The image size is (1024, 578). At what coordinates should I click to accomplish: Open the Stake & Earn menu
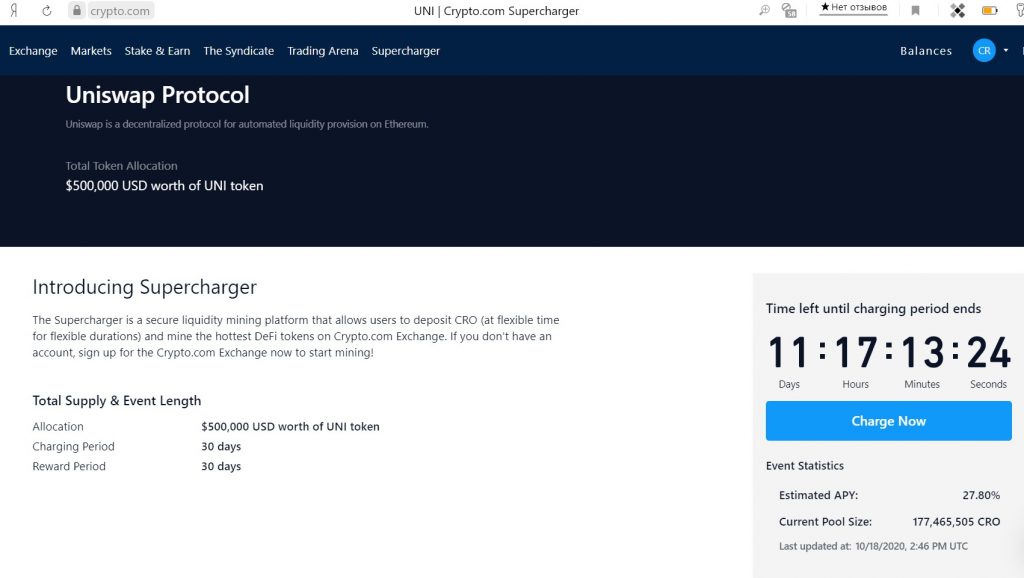(157, 51)
